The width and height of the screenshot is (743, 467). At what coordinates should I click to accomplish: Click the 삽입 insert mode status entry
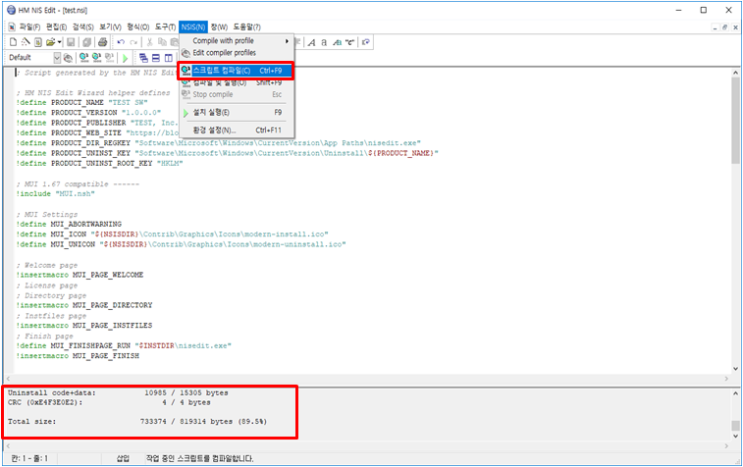point(123,458)
